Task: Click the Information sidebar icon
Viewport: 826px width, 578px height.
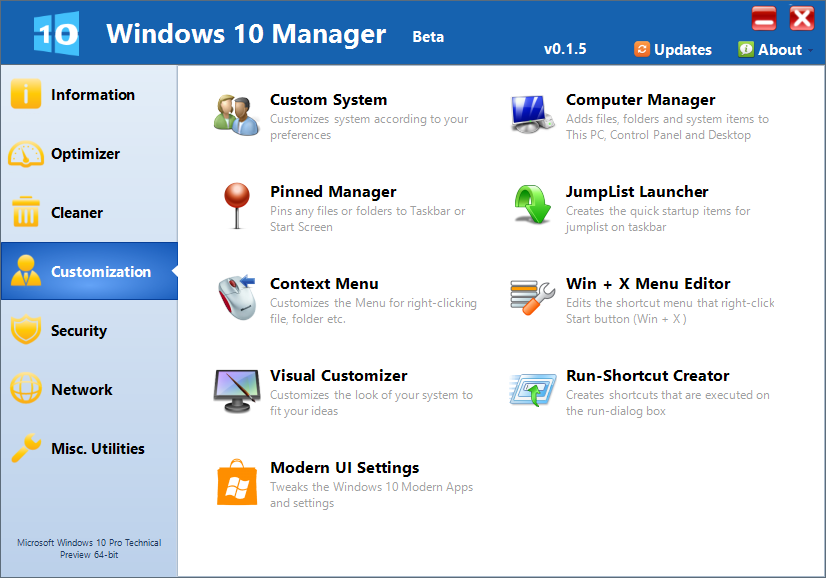Action: click(x=25, y=94)
